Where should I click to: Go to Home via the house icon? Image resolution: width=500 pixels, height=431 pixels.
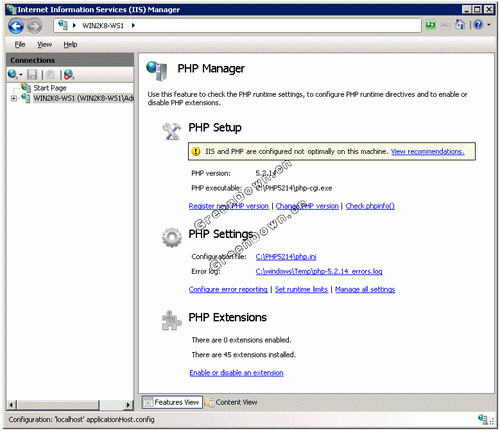460,24
